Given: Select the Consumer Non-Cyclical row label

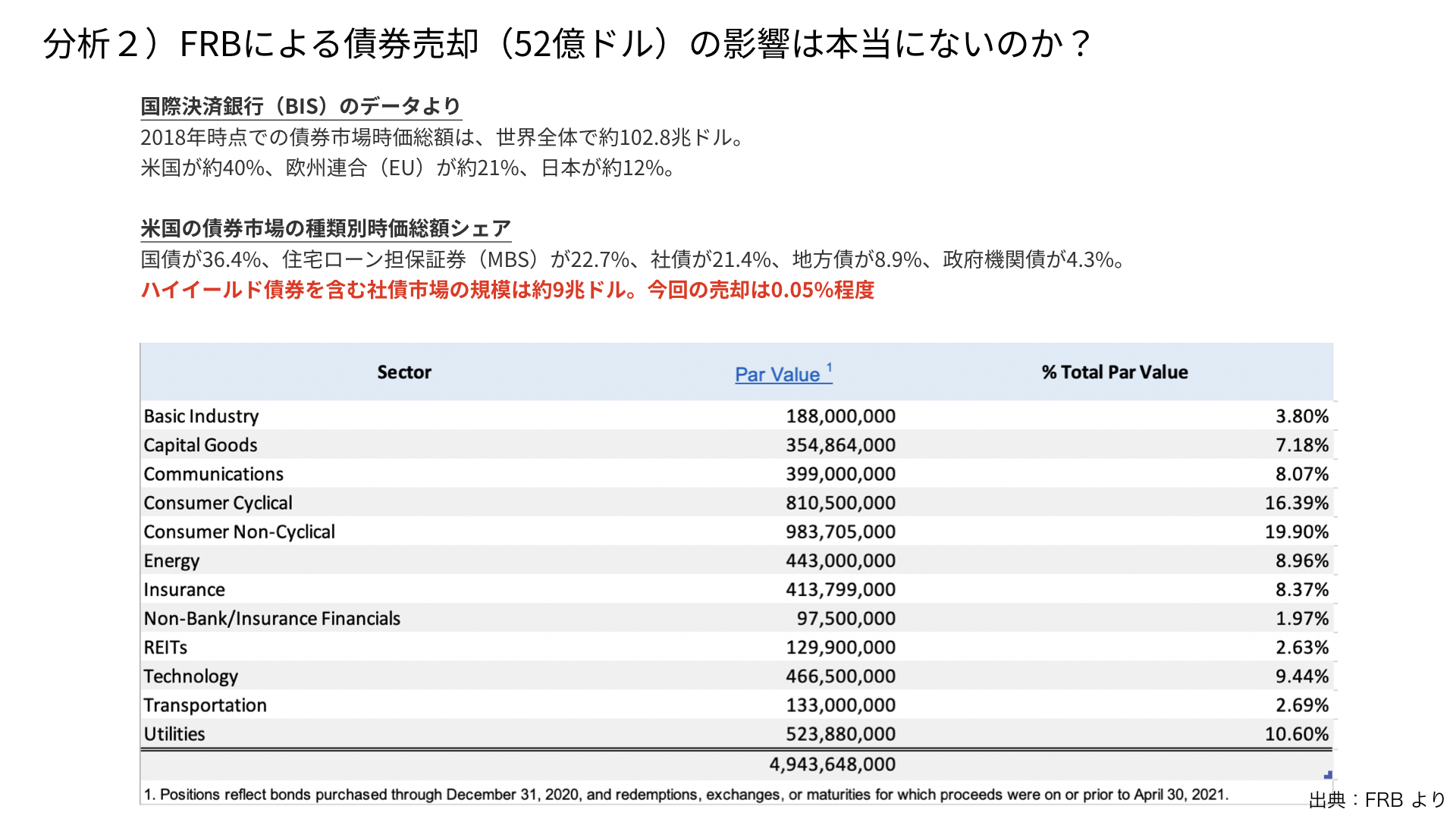Looking at the screenshot, I should point(239,532).
